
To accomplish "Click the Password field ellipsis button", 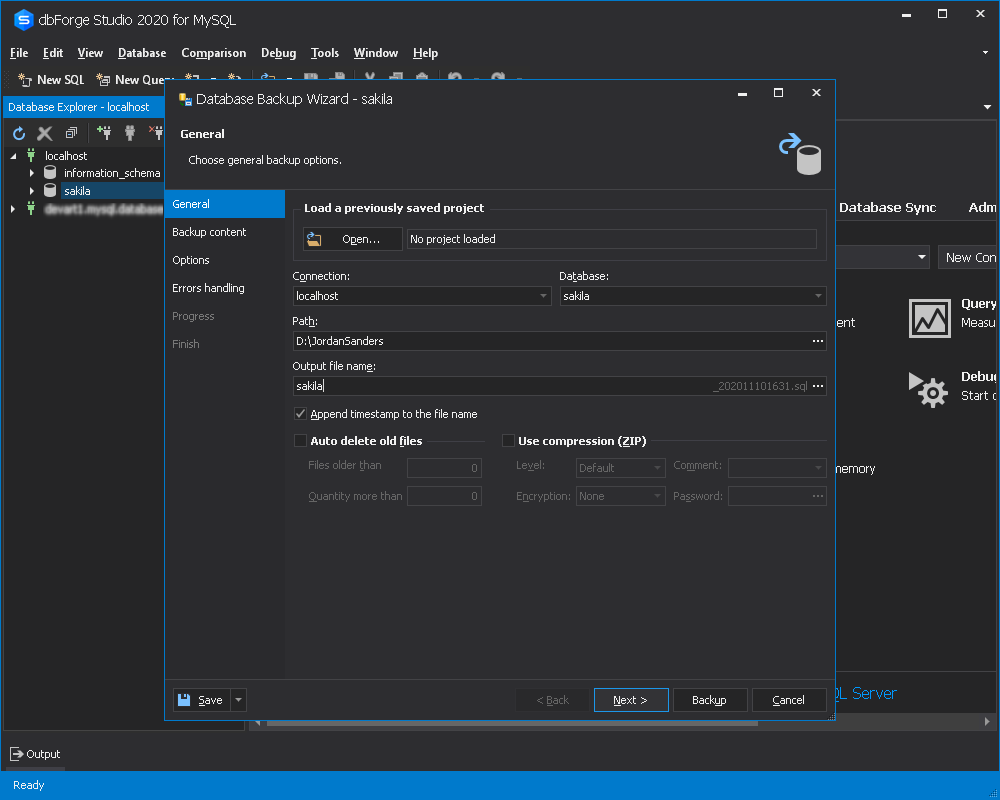I will coord(818,496).
